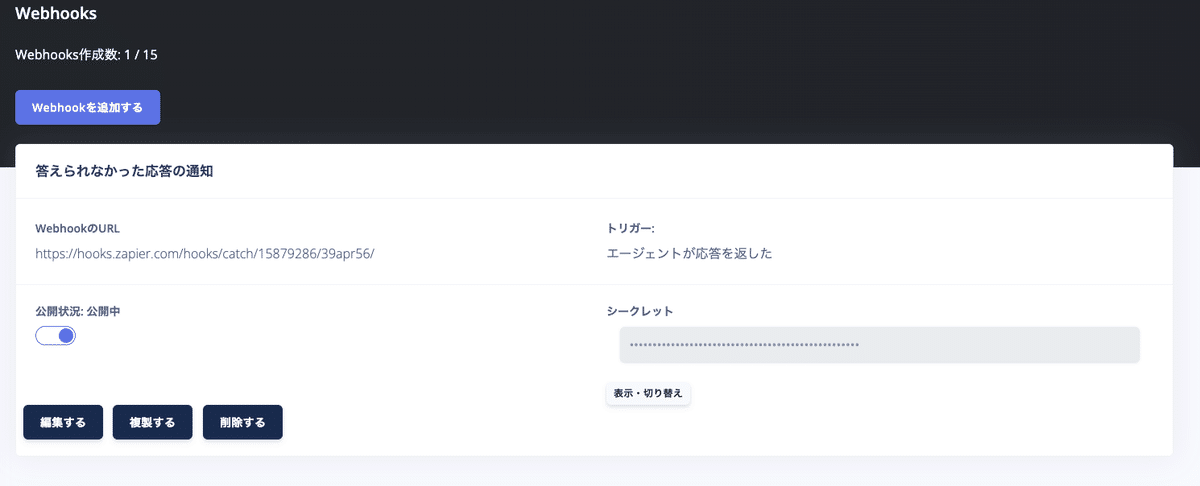Image resolution: width=1200 pixels, height=486 pixels.
Task: Click the 公開状況: 公開中 status label
Action: 78,311
